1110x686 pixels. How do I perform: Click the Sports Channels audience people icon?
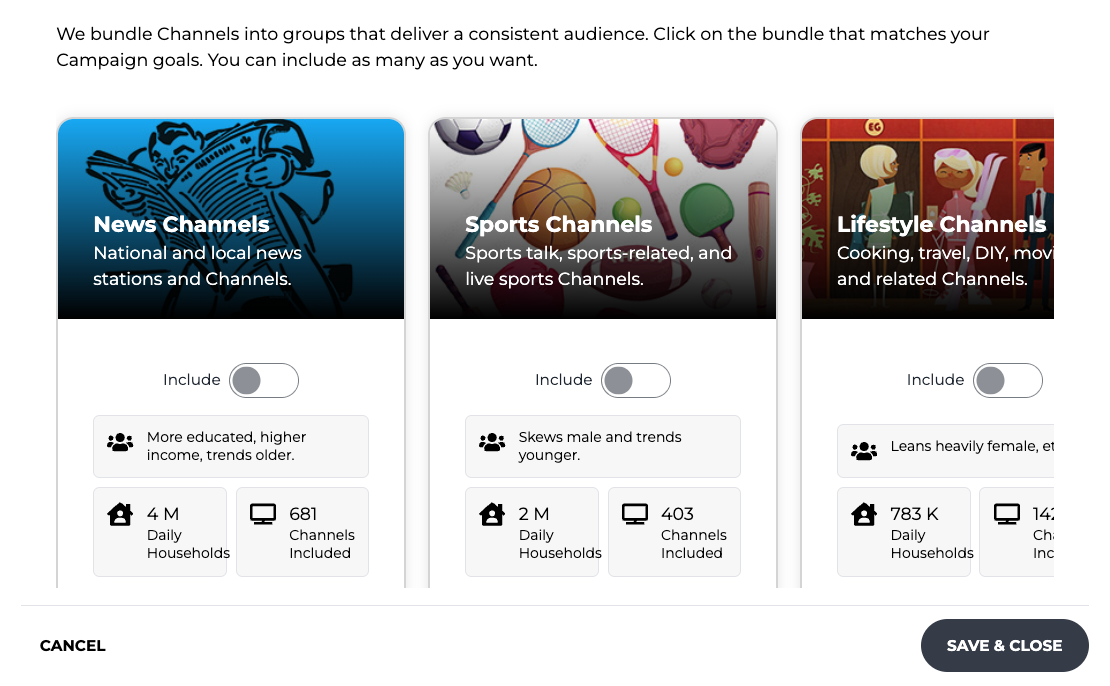[492, 442]
